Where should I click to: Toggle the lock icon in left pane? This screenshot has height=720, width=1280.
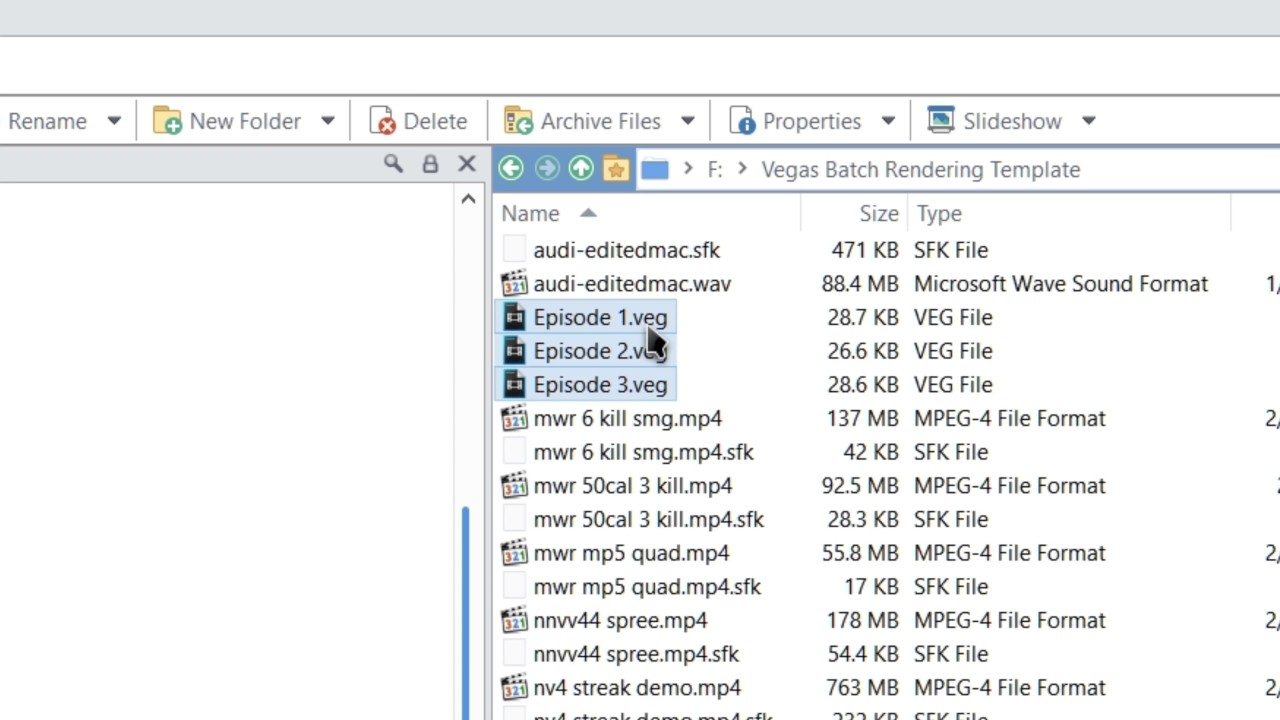point(430,165)
